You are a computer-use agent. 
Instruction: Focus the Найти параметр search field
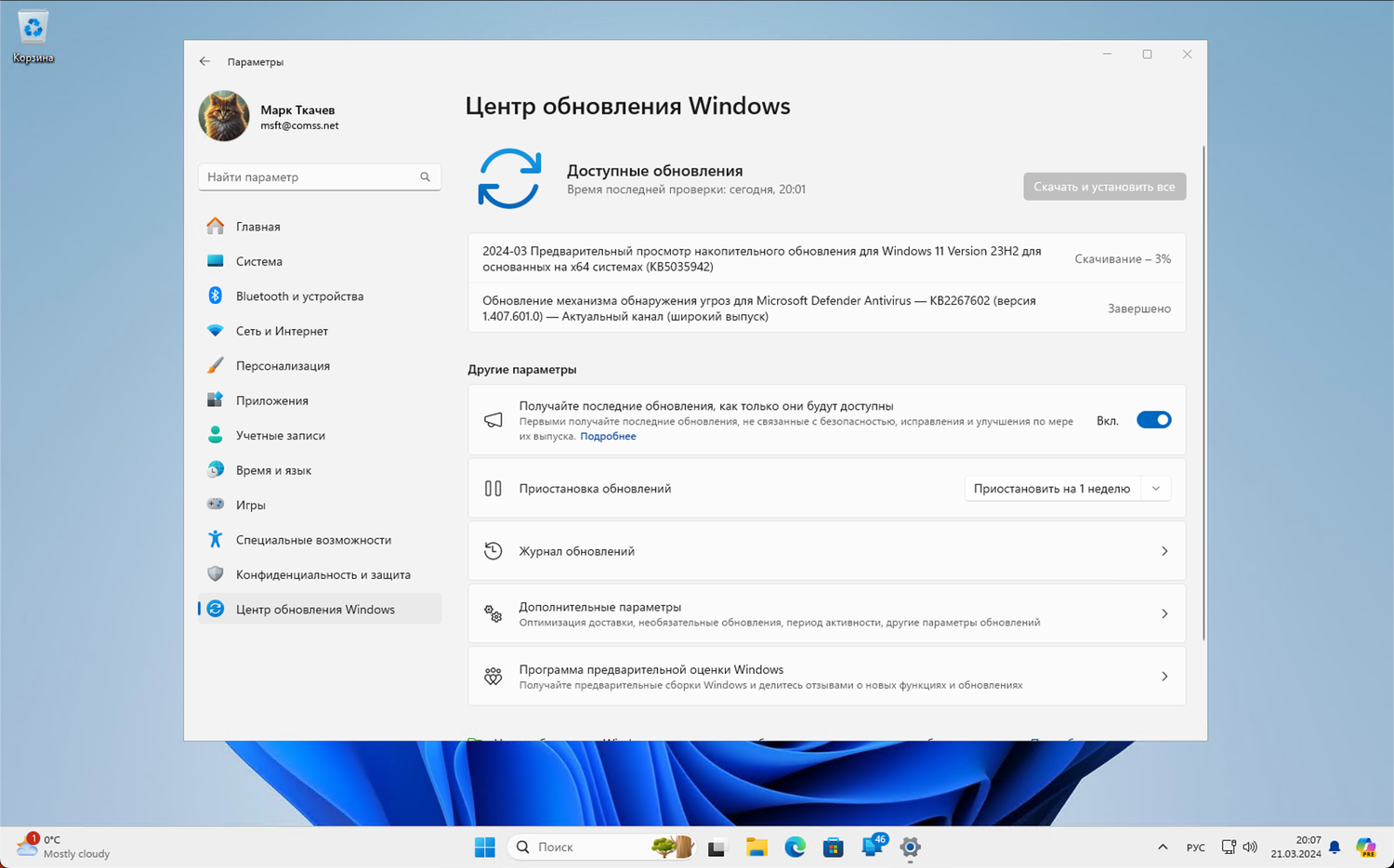coord(320,177)
